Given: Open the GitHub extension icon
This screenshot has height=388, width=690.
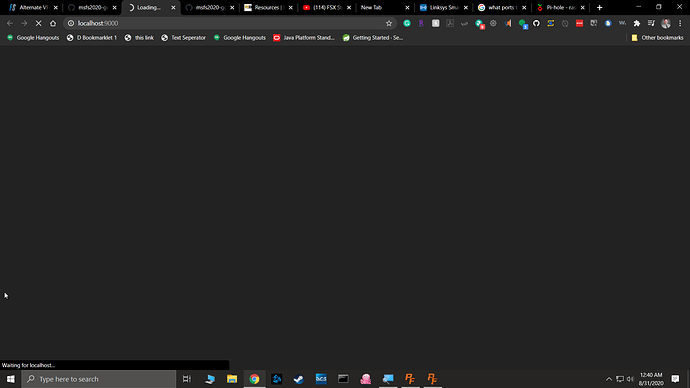Looking at the screenshot, I should click(x=536, y=23).
